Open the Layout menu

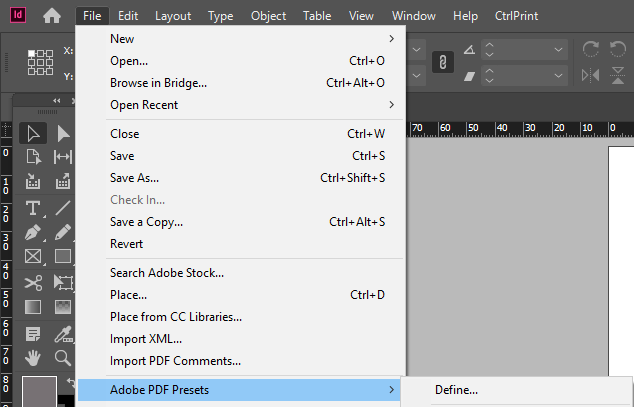173,16
